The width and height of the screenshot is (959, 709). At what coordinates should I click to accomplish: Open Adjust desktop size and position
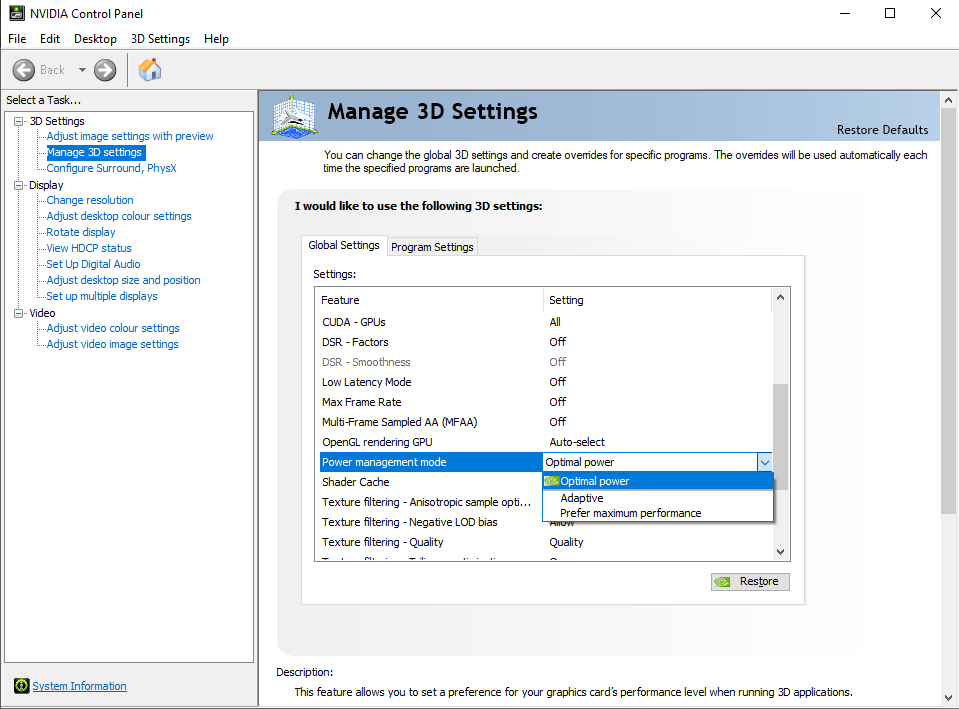(x=124, y=280)
